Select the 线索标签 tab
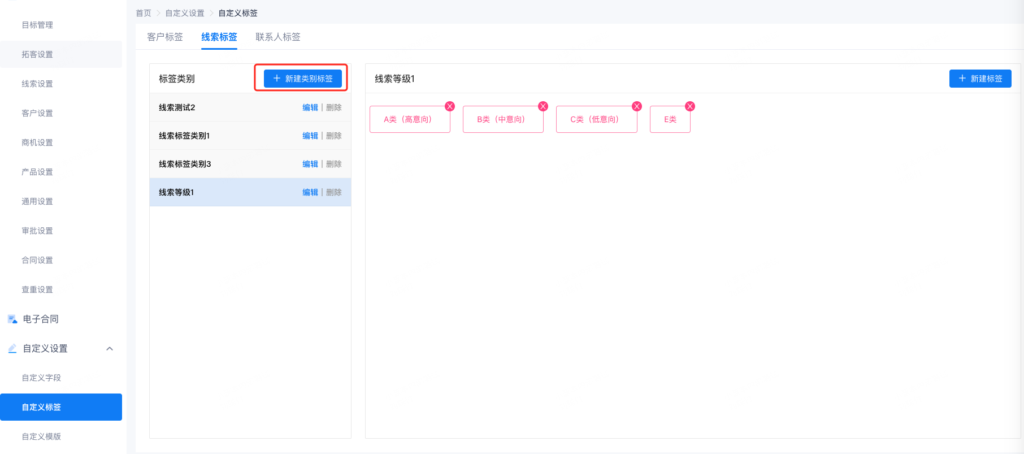The width and height of the screenshot is (1024, 454). tap(219, 37)
